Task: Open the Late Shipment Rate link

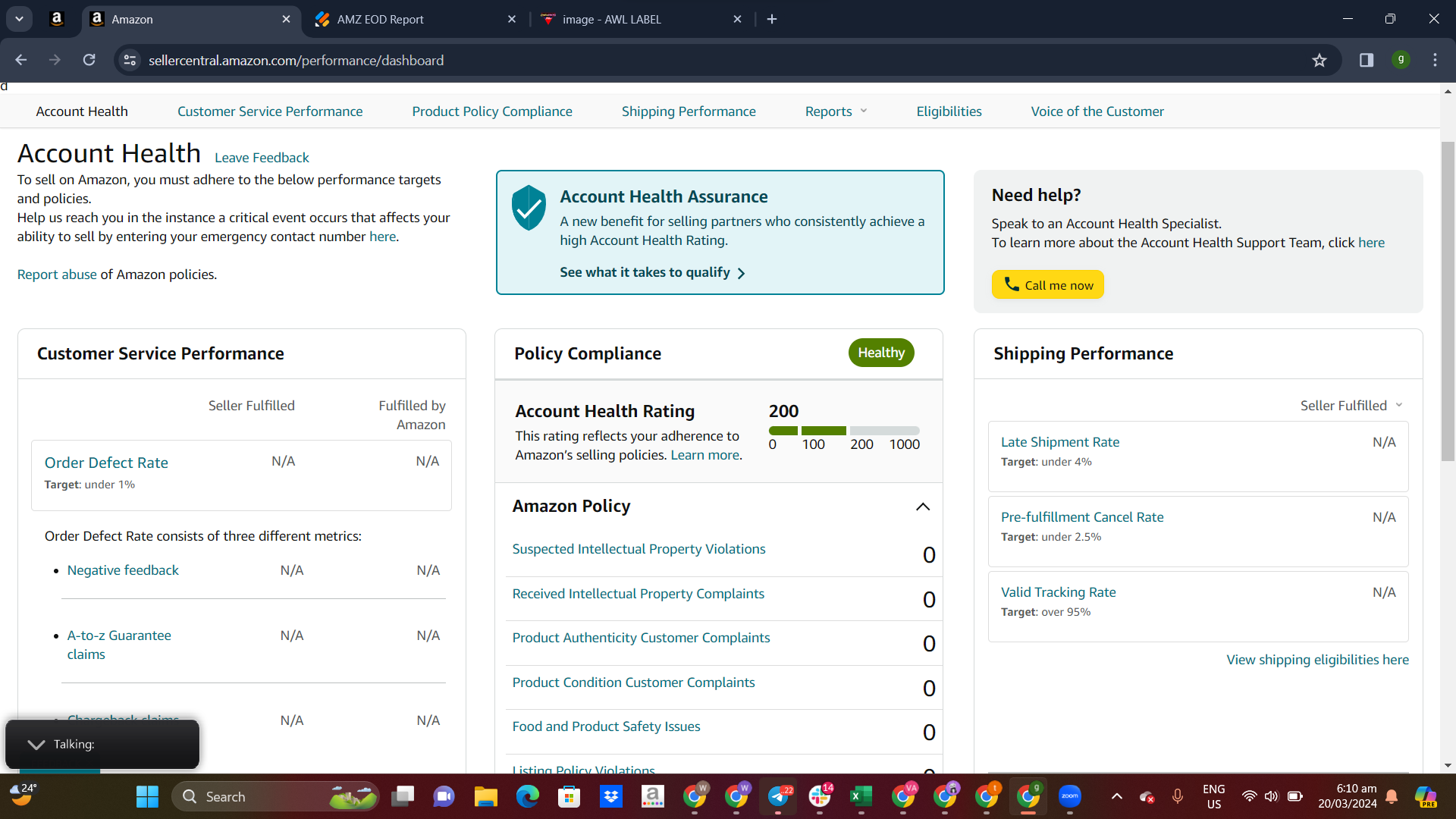Action: (x=1060, y=442)
